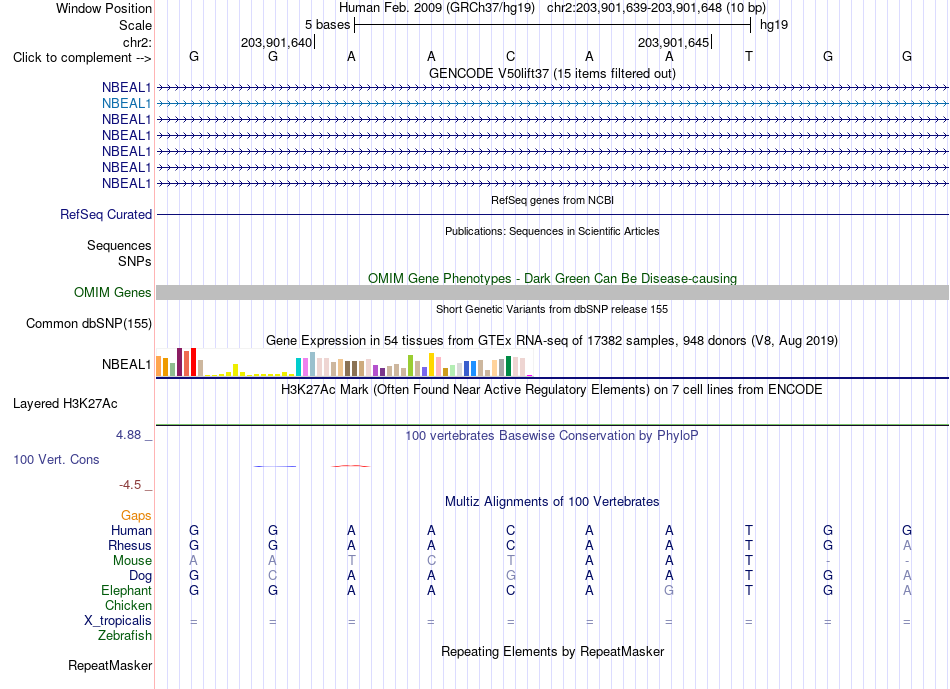Click the 203,901,640 position marker
The image size is (950, 689).
tap(276, 42)
